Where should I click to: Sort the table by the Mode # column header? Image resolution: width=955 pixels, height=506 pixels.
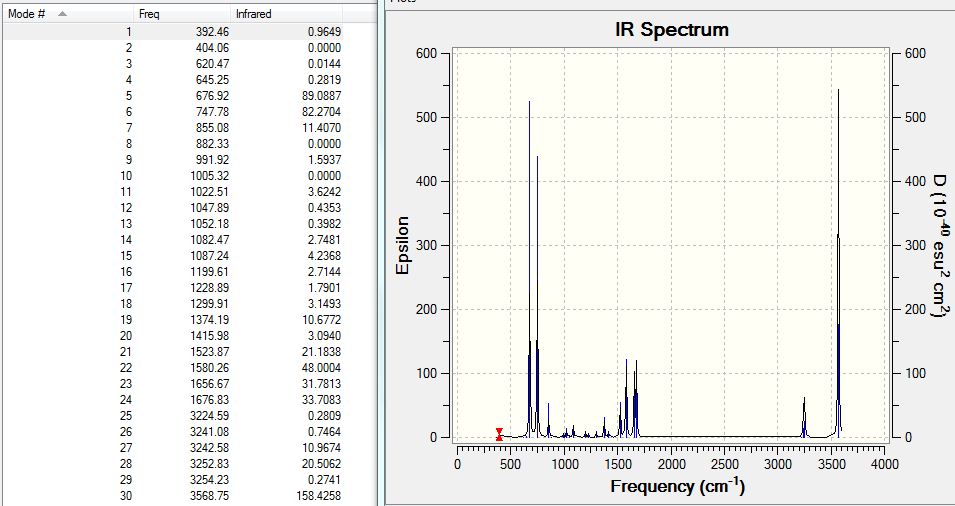(69, 13)
